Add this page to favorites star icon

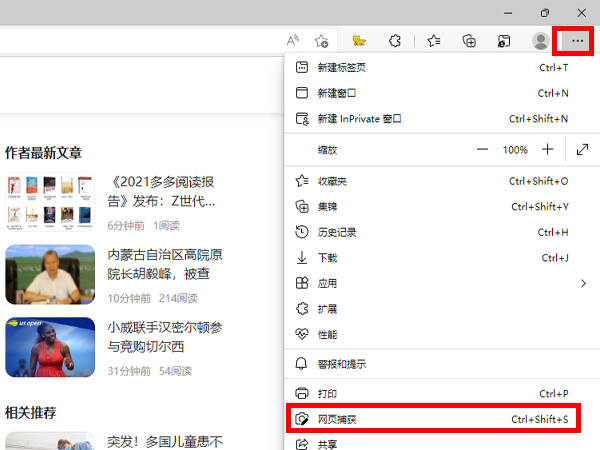pyautogui.click(x=321, y=41)
